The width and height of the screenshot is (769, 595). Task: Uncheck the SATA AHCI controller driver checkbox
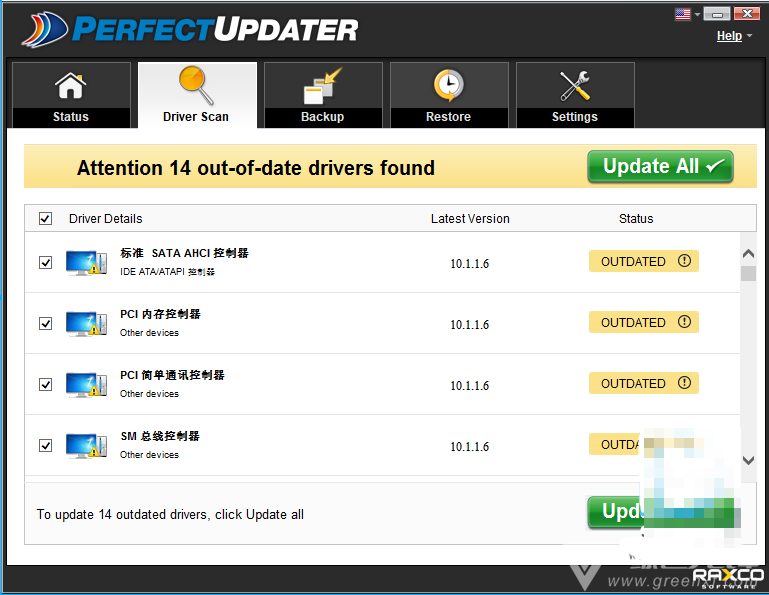[46, 262]
